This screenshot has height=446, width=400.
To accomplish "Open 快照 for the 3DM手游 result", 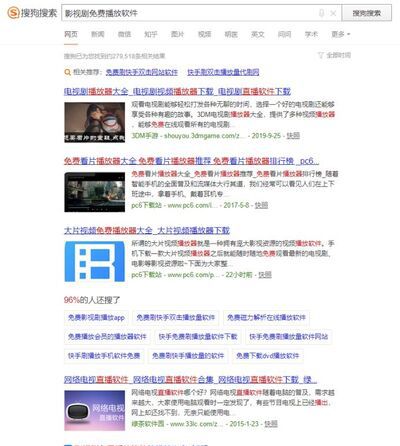I will click(x=293, y=136).
